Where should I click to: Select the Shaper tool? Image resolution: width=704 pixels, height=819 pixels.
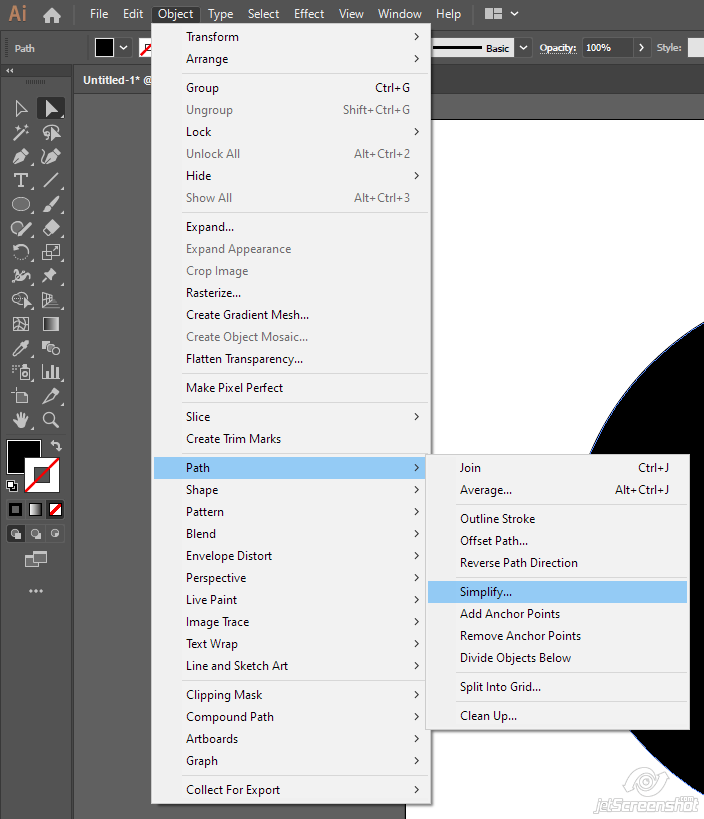pos(21,228)
